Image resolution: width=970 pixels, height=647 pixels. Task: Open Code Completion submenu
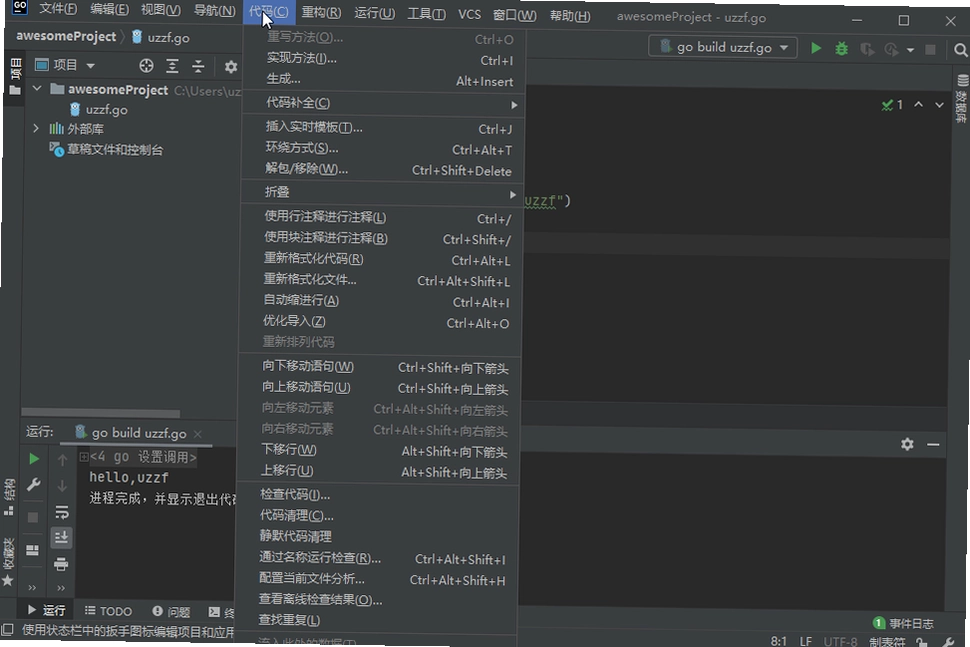pos(381,103)
